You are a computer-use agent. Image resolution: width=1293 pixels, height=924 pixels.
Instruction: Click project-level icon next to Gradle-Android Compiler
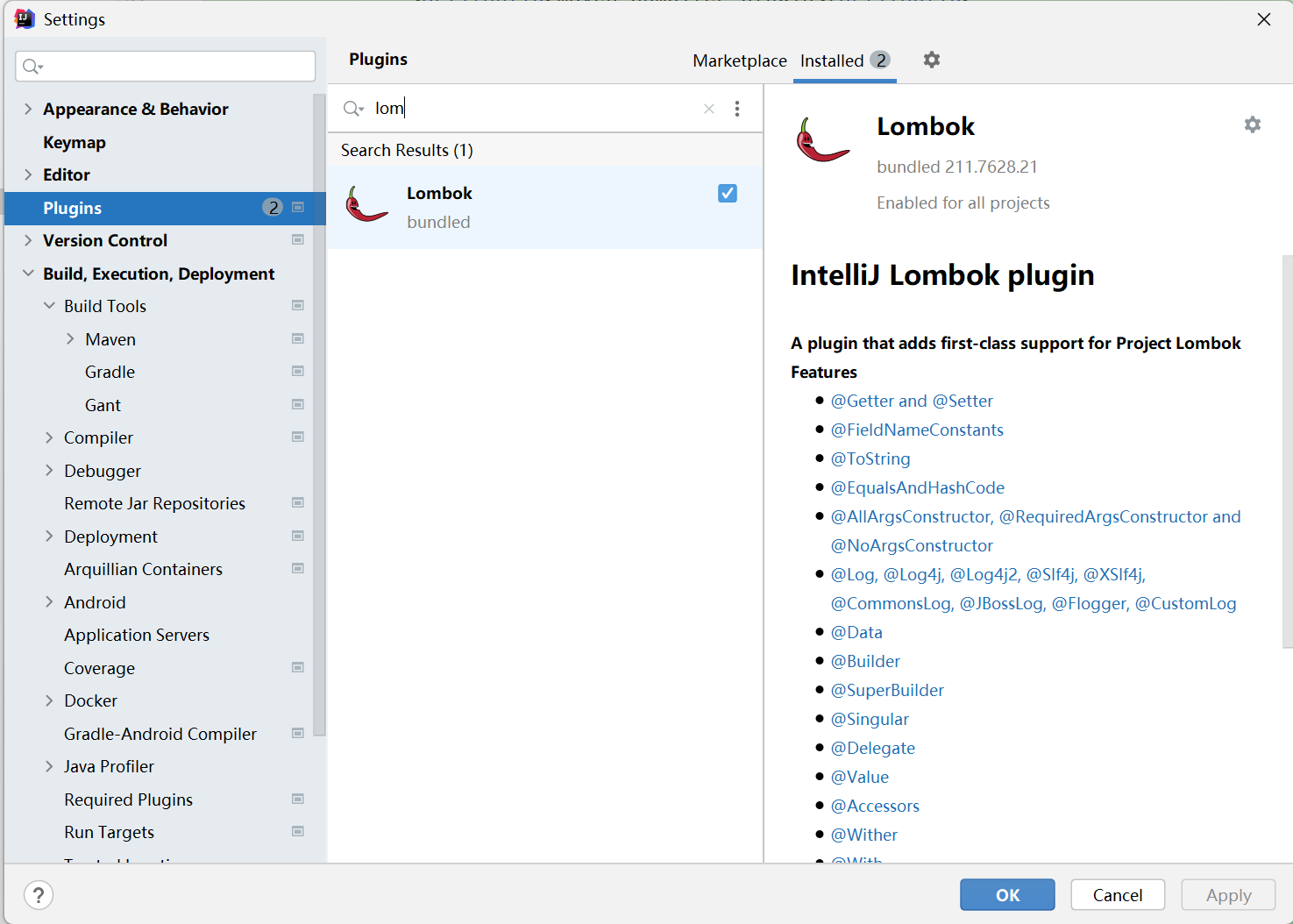[x=298, y=734]
